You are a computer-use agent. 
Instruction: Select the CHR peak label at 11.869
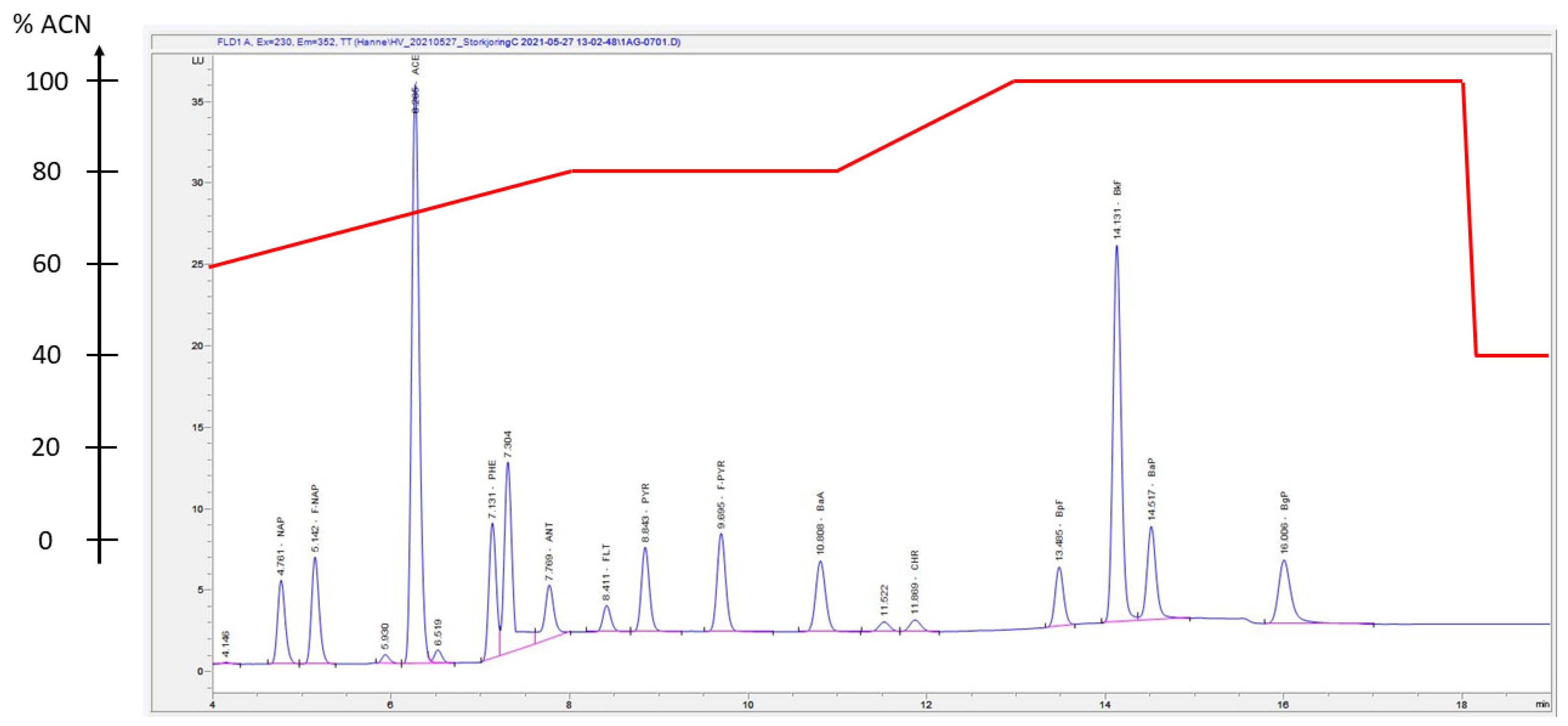(915, 583)
